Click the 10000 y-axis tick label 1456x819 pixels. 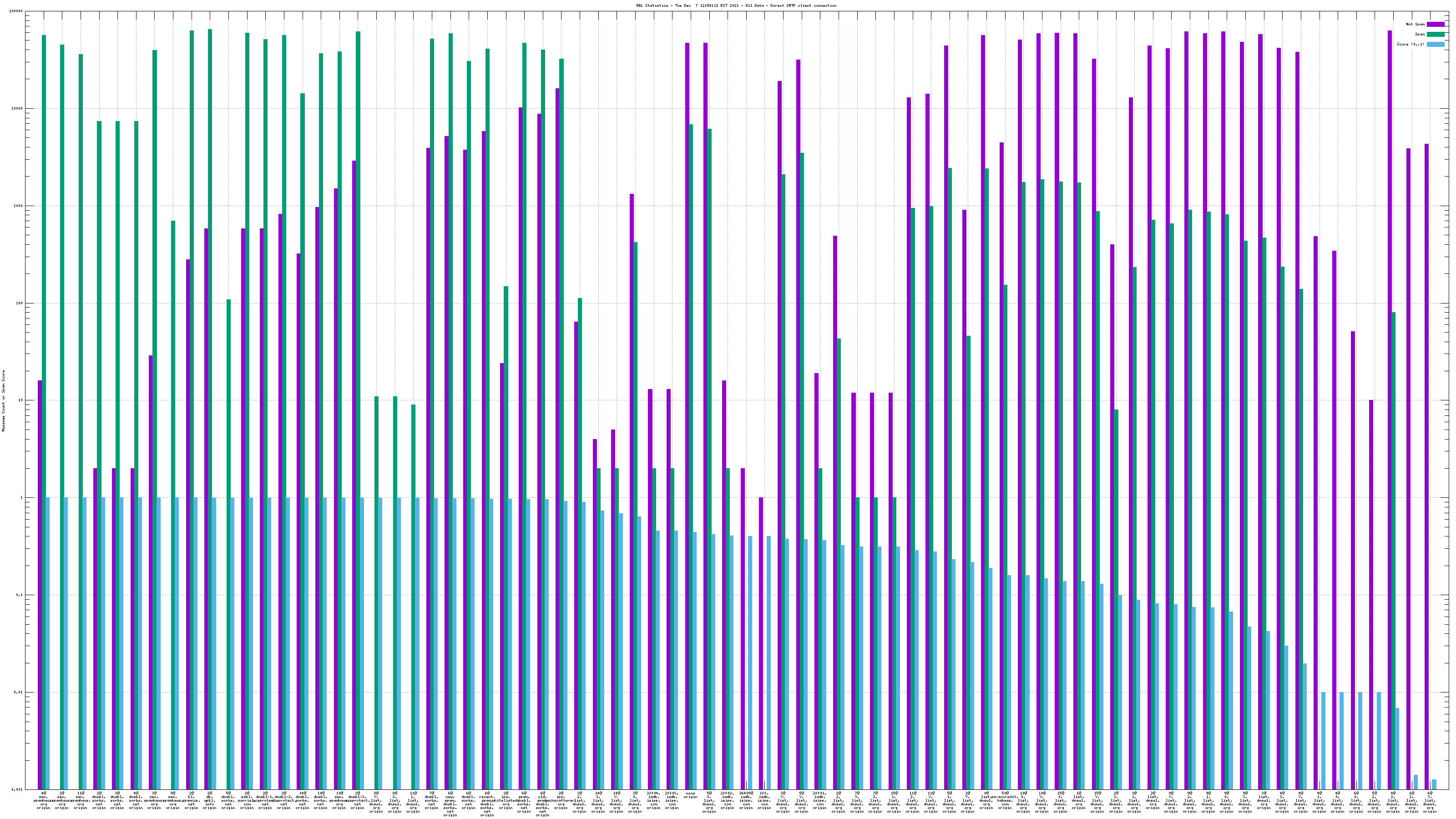tap(18, 109)
